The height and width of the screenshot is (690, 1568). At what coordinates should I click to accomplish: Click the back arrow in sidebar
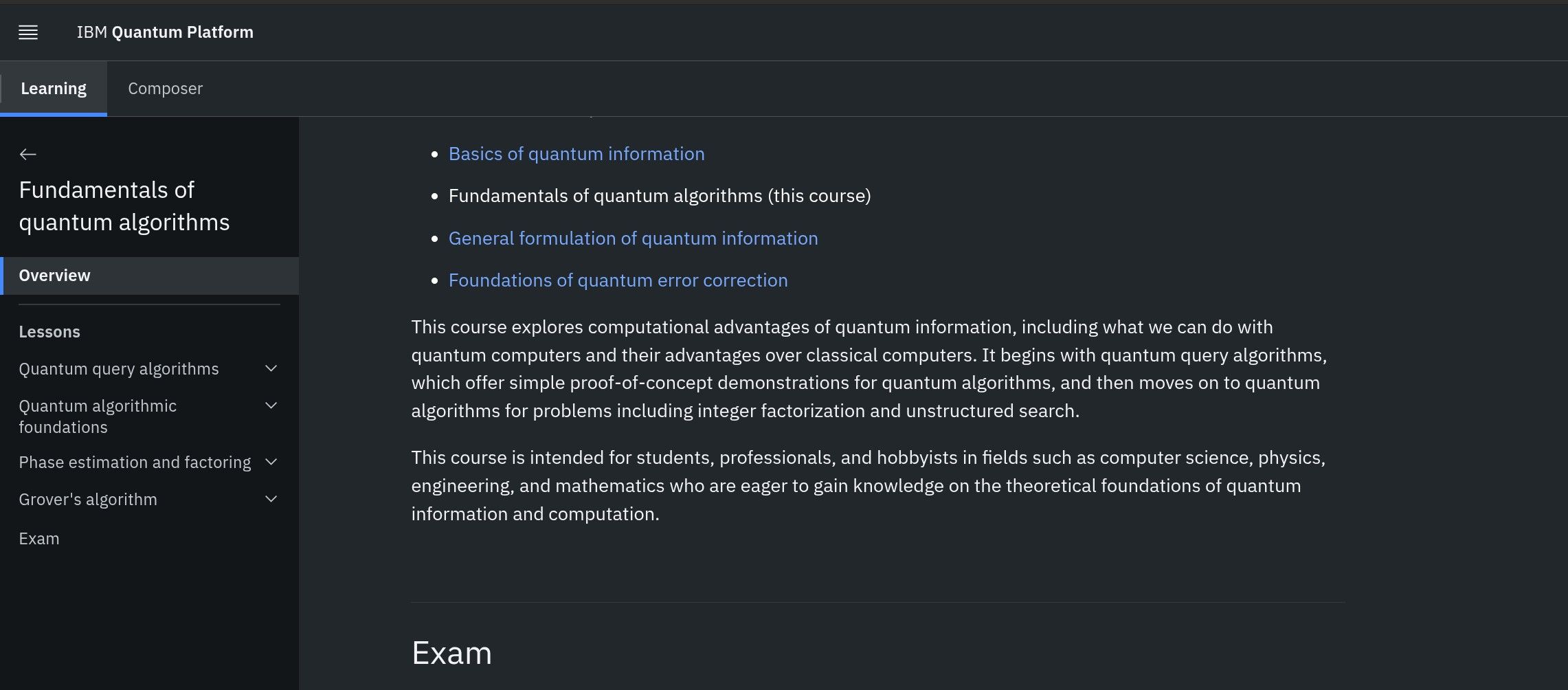[x=28, y=155]
